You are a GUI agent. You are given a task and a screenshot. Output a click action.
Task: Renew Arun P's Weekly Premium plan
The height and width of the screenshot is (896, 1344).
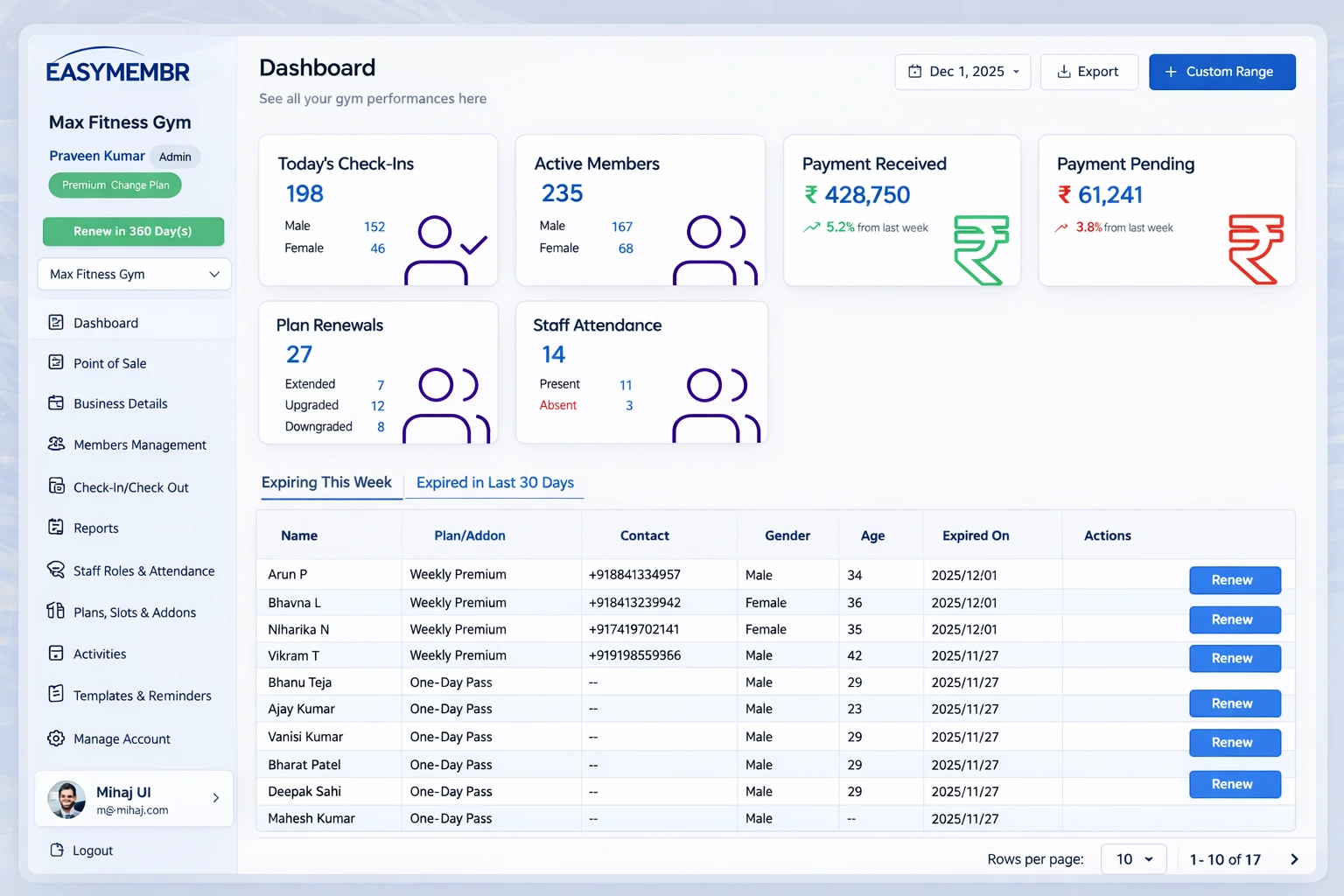[1234, 580]
